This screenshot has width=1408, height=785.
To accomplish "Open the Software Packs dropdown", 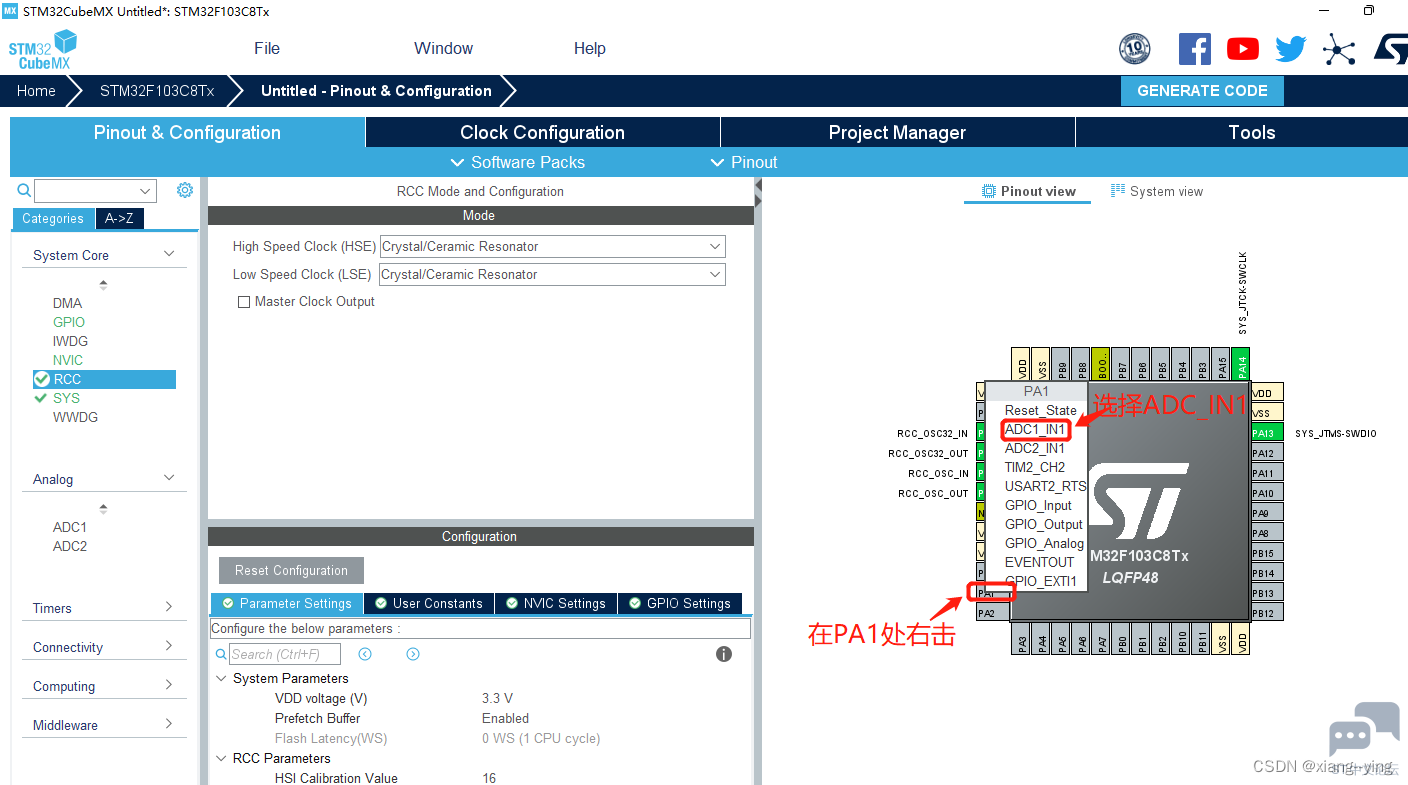I will (x=518, y=162).
